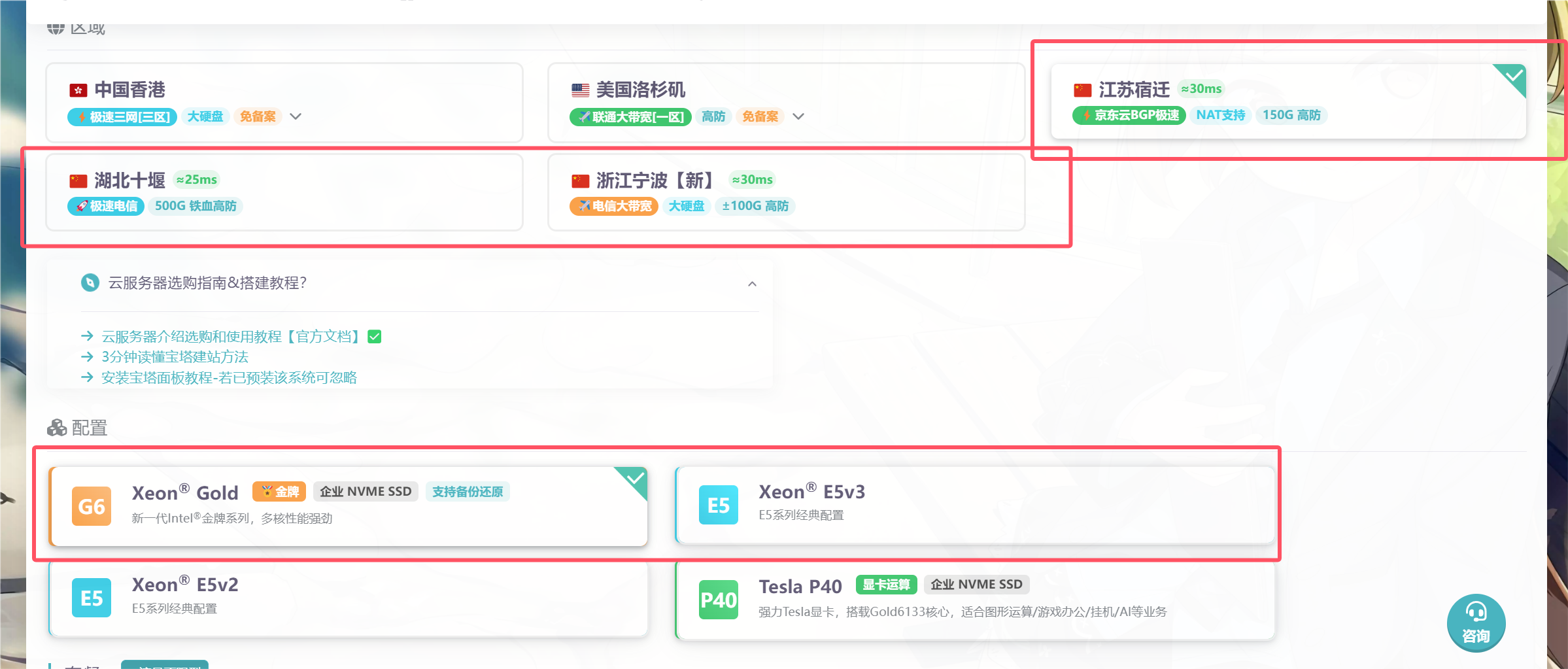Collapse the 云服务器选购指南&搭建教程 panel

[x=753, y=284]
